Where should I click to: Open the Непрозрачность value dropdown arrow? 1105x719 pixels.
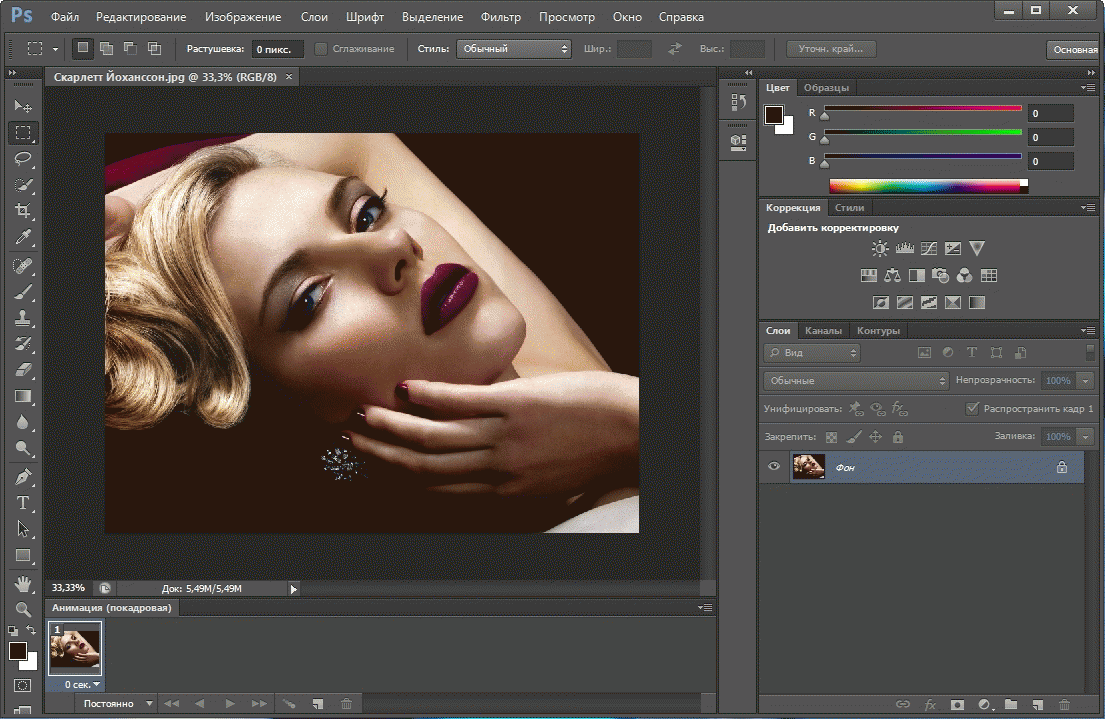click(x=1086, y=381)
